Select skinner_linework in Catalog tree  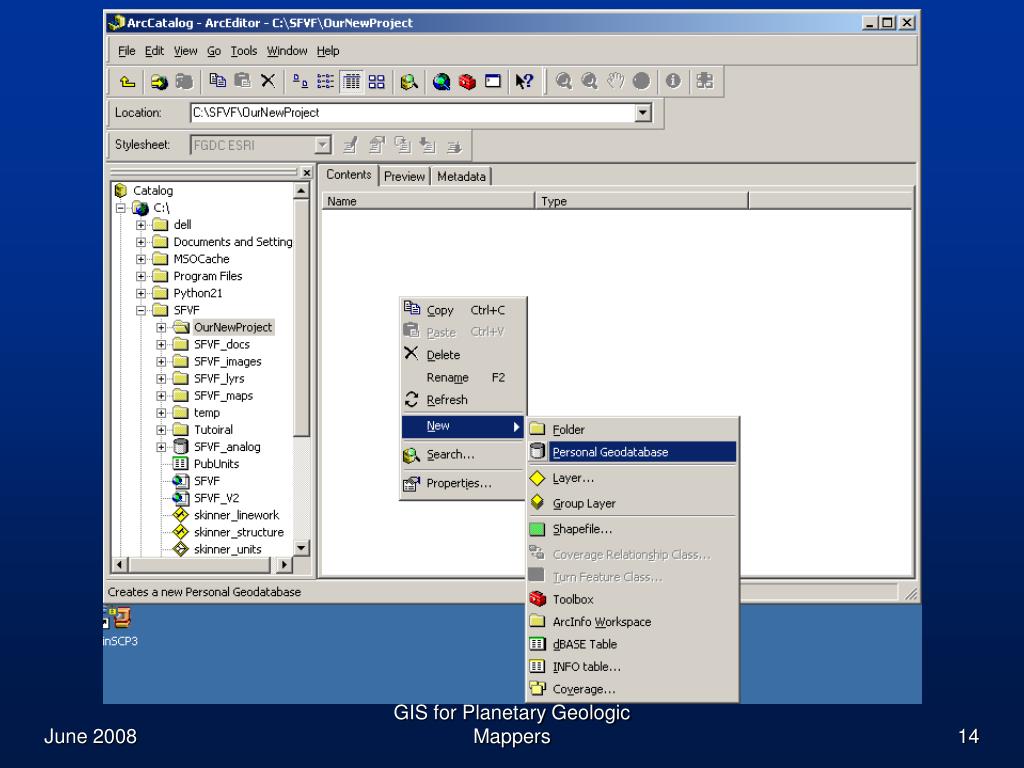point(236,515)
